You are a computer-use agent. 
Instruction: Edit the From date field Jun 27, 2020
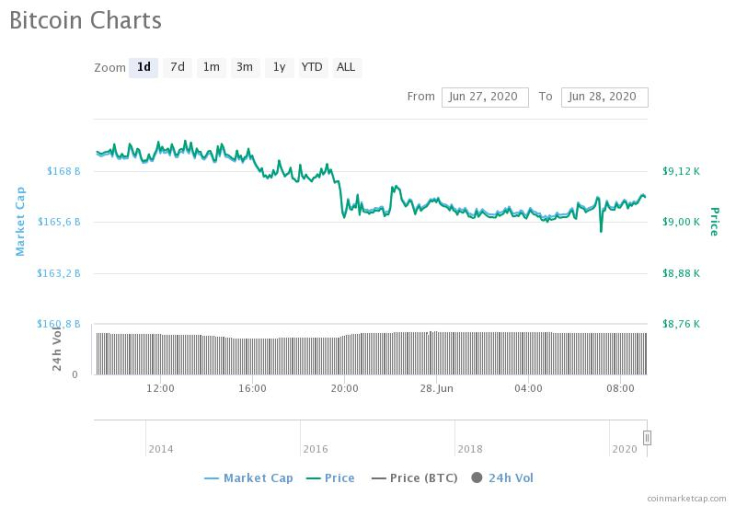(485, 97)
